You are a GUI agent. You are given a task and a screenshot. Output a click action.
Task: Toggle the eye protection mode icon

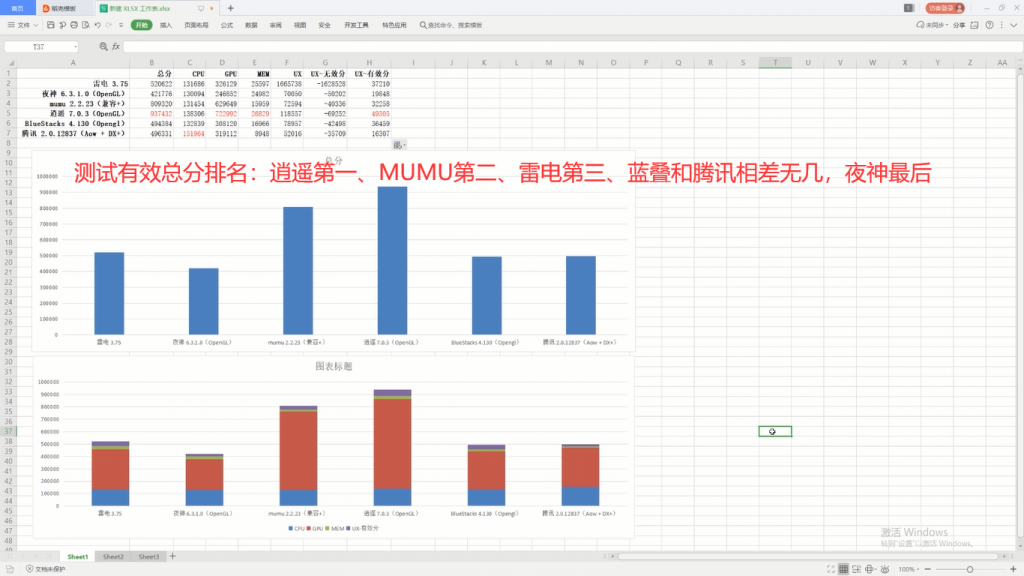tap(884, 569)
